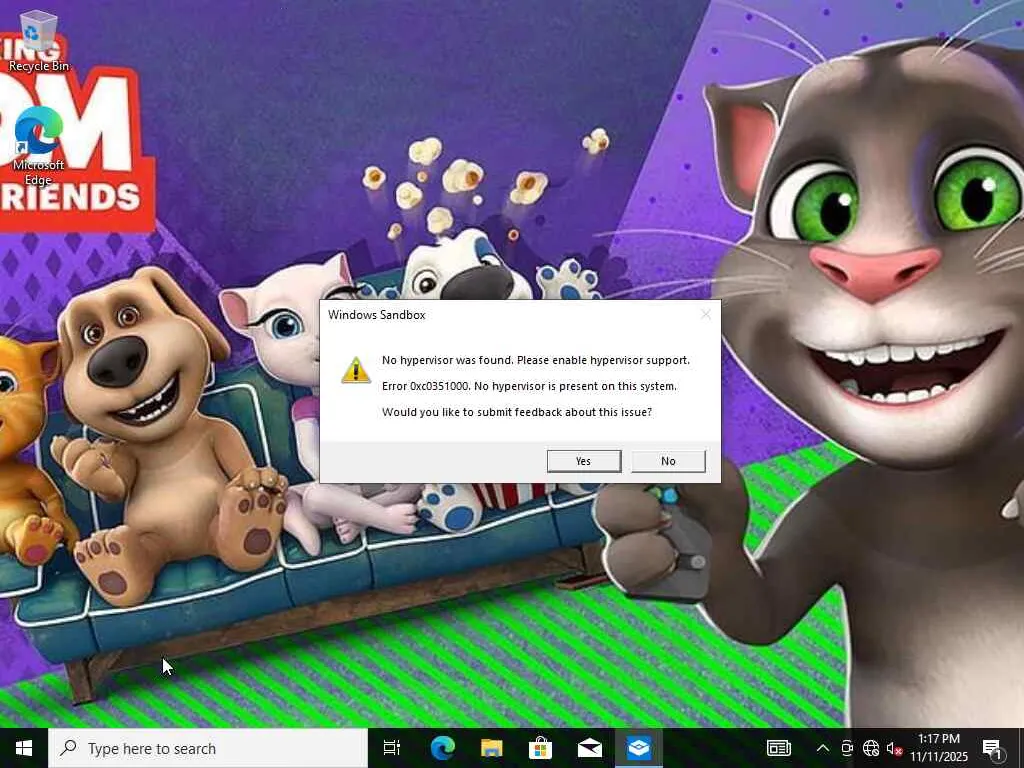Click the Error 0xc0351000 message text

point(529,386)
